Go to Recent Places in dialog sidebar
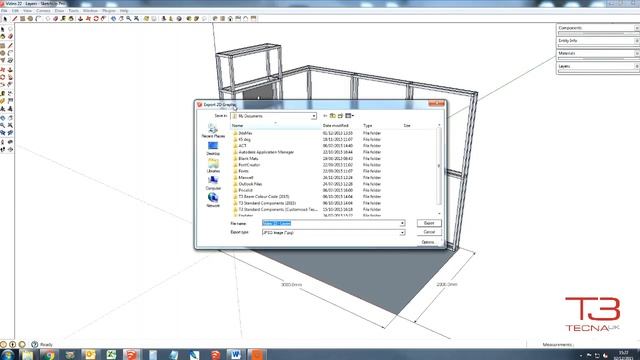Viewport: 640px width, 360px height. 213,131
